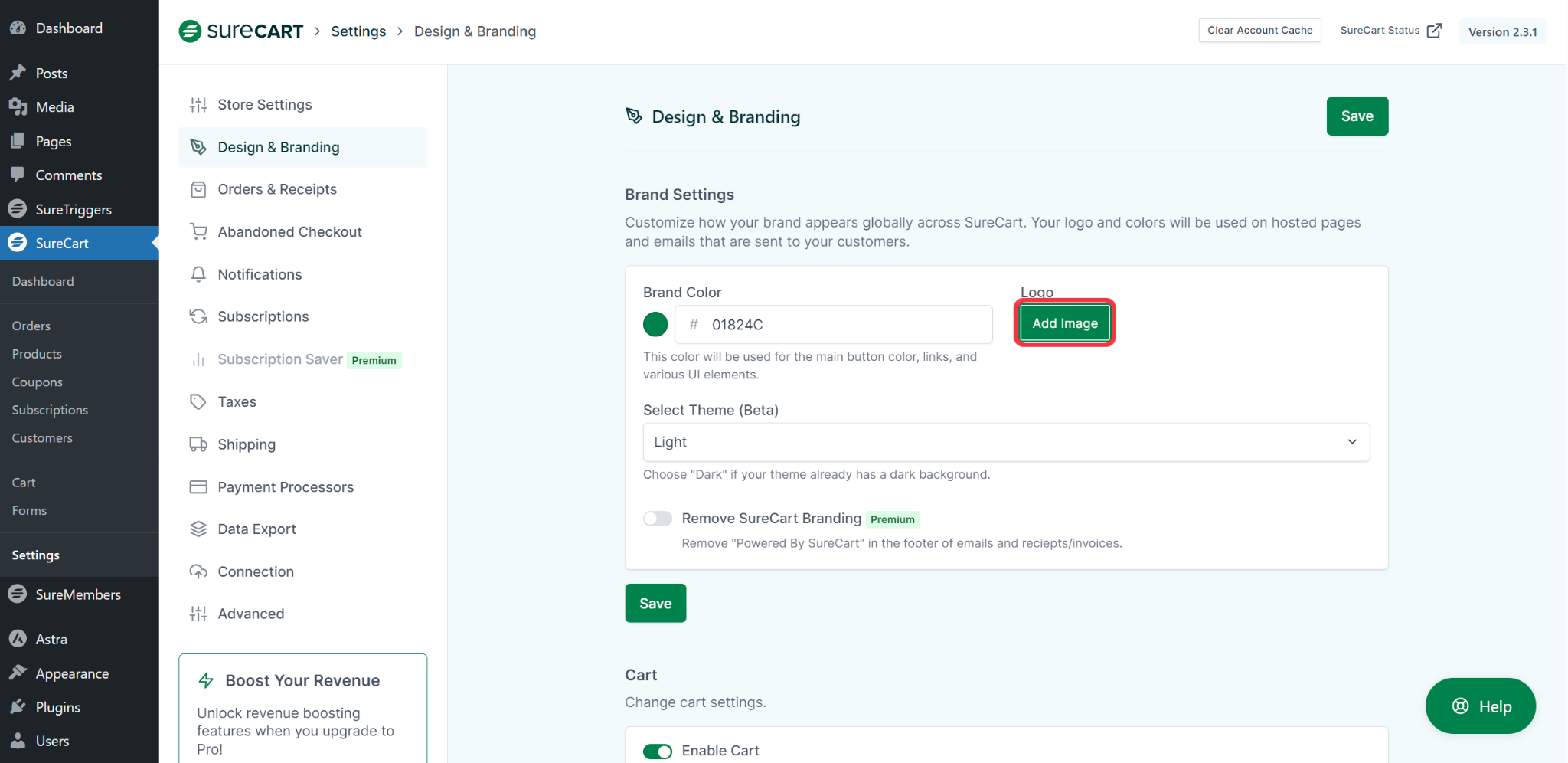1568x763 pixels.
Task: Click the Plugins plug icon
Action: 18,706
